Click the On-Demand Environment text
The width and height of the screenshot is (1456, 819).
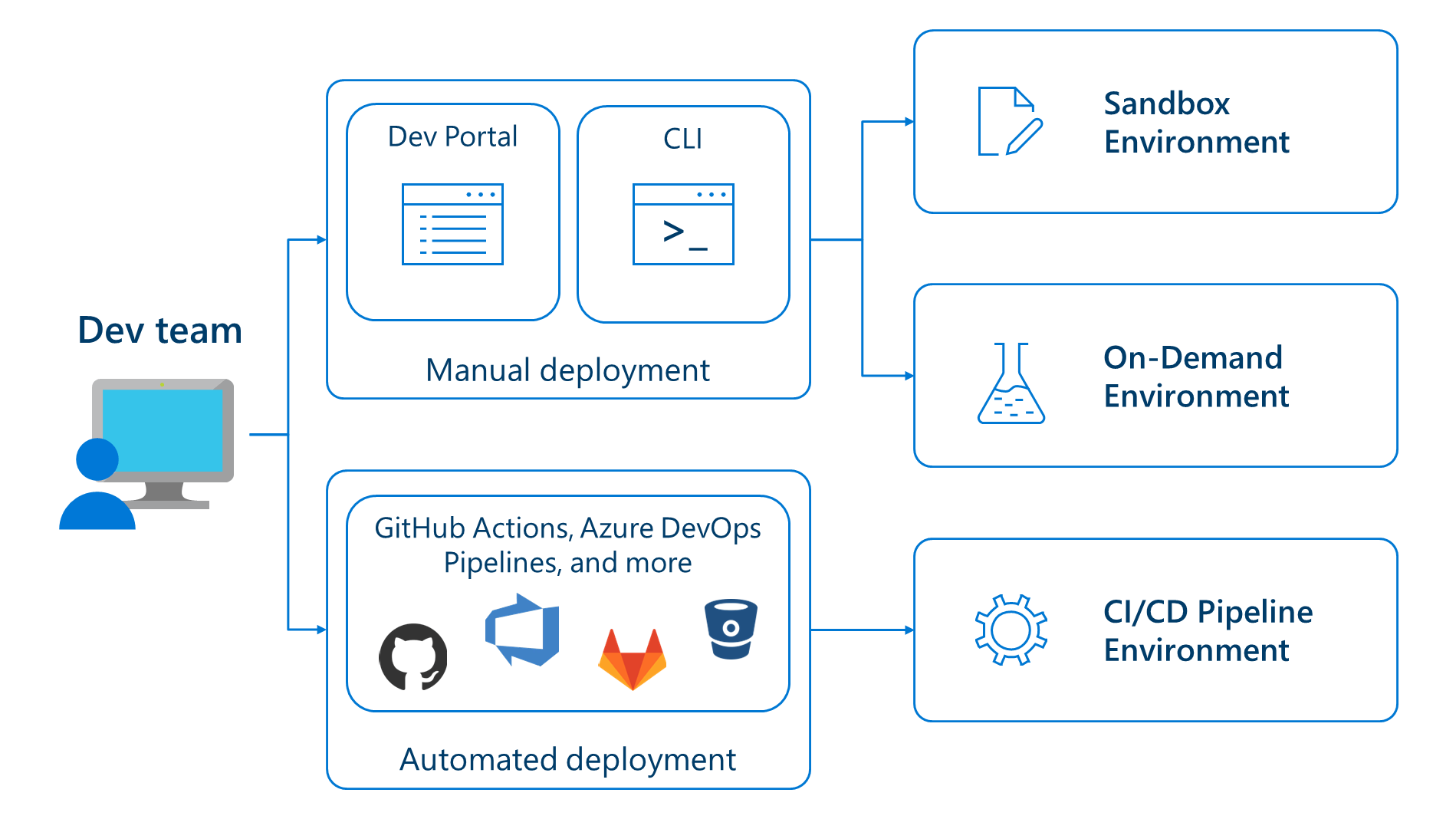1196,377
